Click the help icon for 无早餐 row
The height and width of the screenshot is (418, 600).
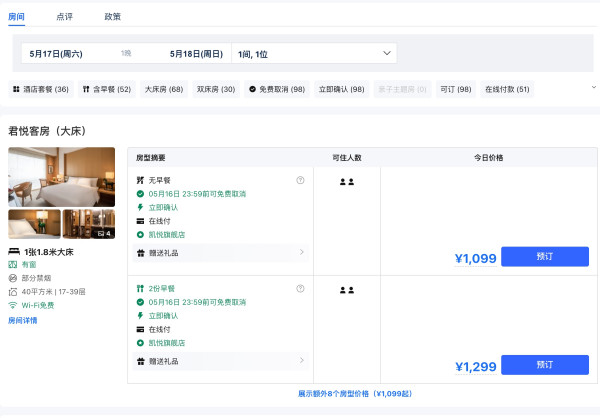pyautogui.click(x=300, y=180)
